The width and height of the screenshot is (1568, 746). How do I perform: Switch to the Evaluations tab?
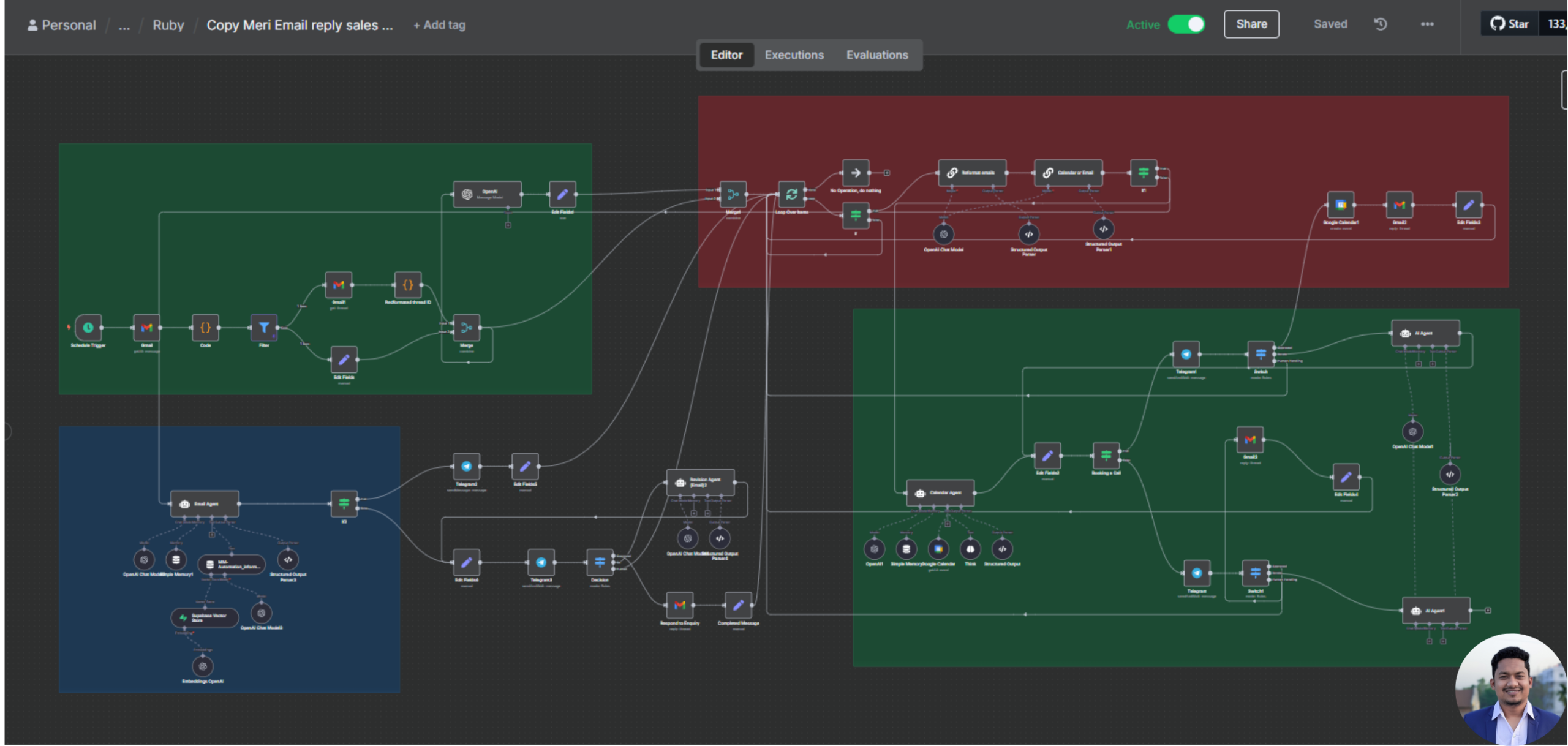(876, 55)
